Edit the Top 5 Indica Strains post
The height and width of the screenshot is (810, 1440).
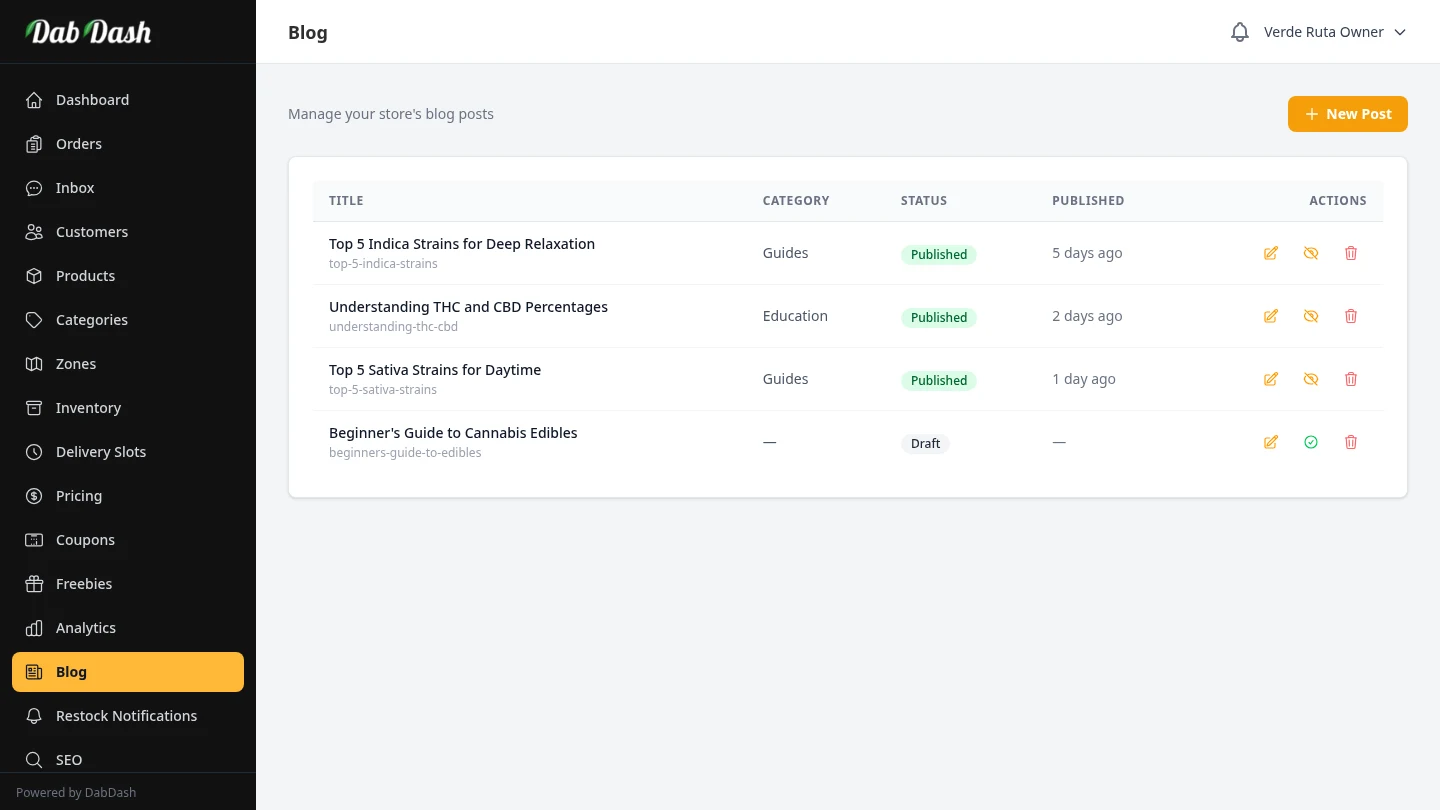point(1271,253)
